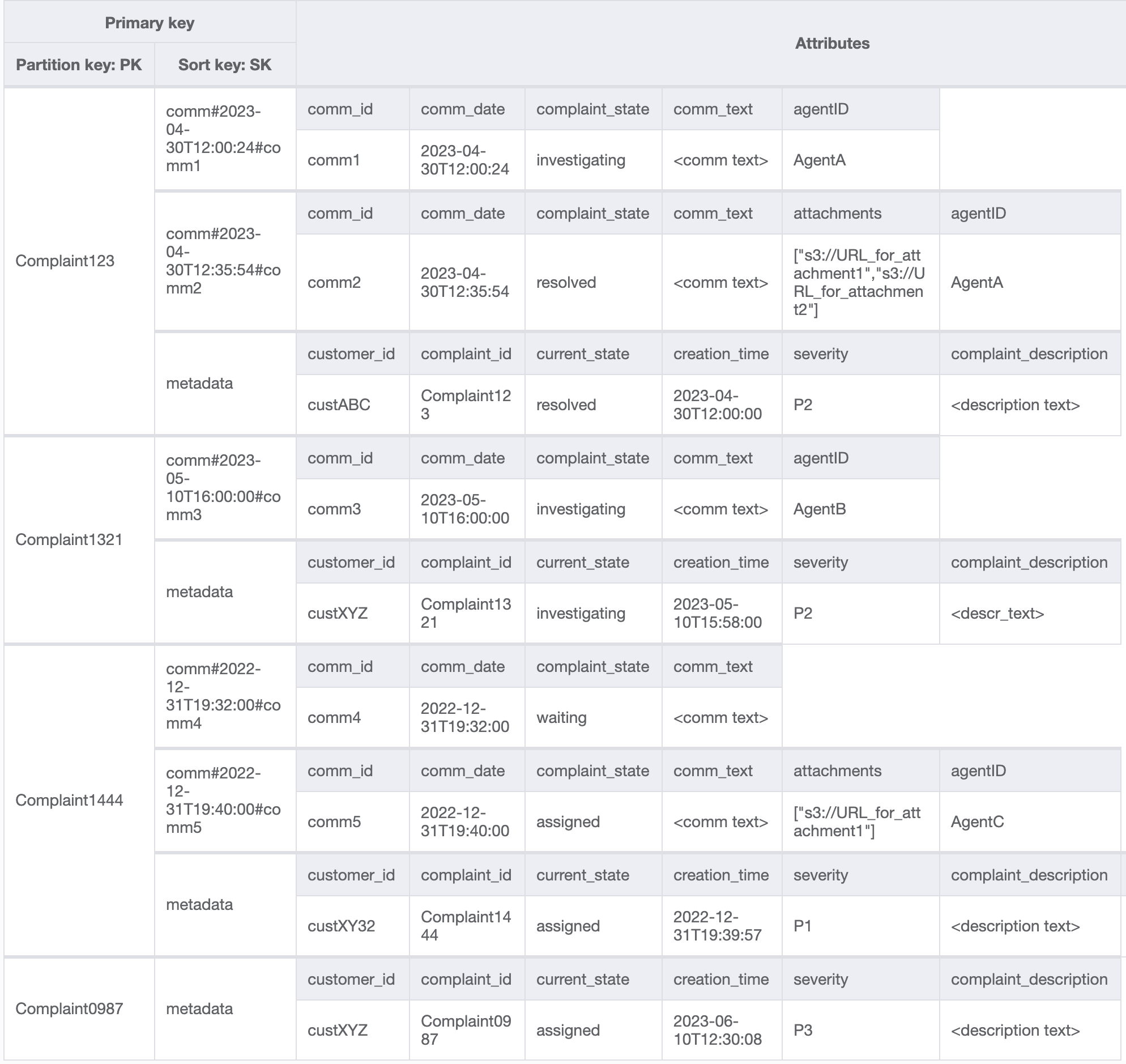1126x1064 pixels.
Task: Select the P1 severity value
Action: [803, 926]
